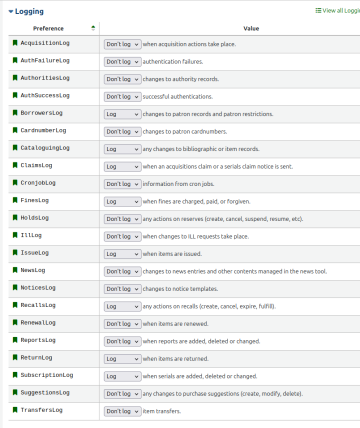Click bookmark icon beside CataloguingLog

pos(15,148)
